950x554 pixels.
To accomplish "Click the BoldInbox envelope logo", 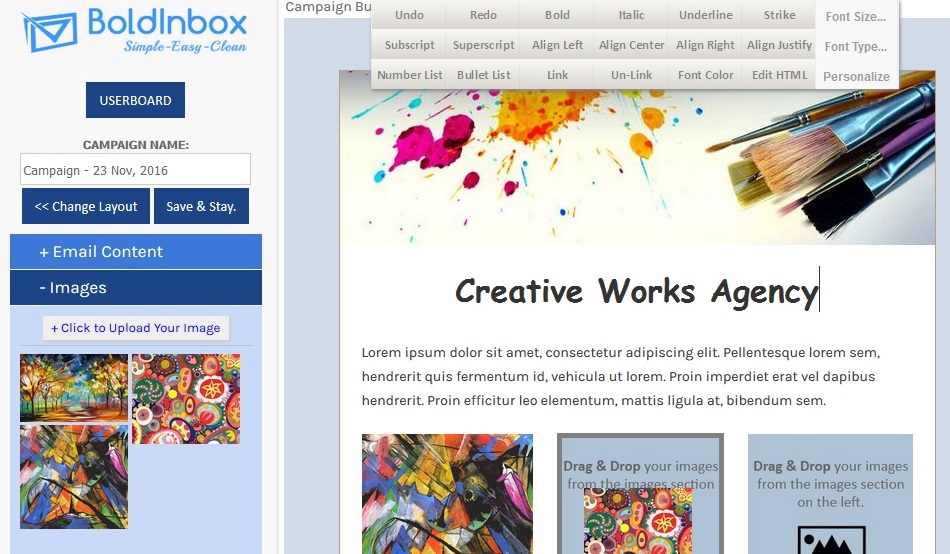I will [49, 32].
